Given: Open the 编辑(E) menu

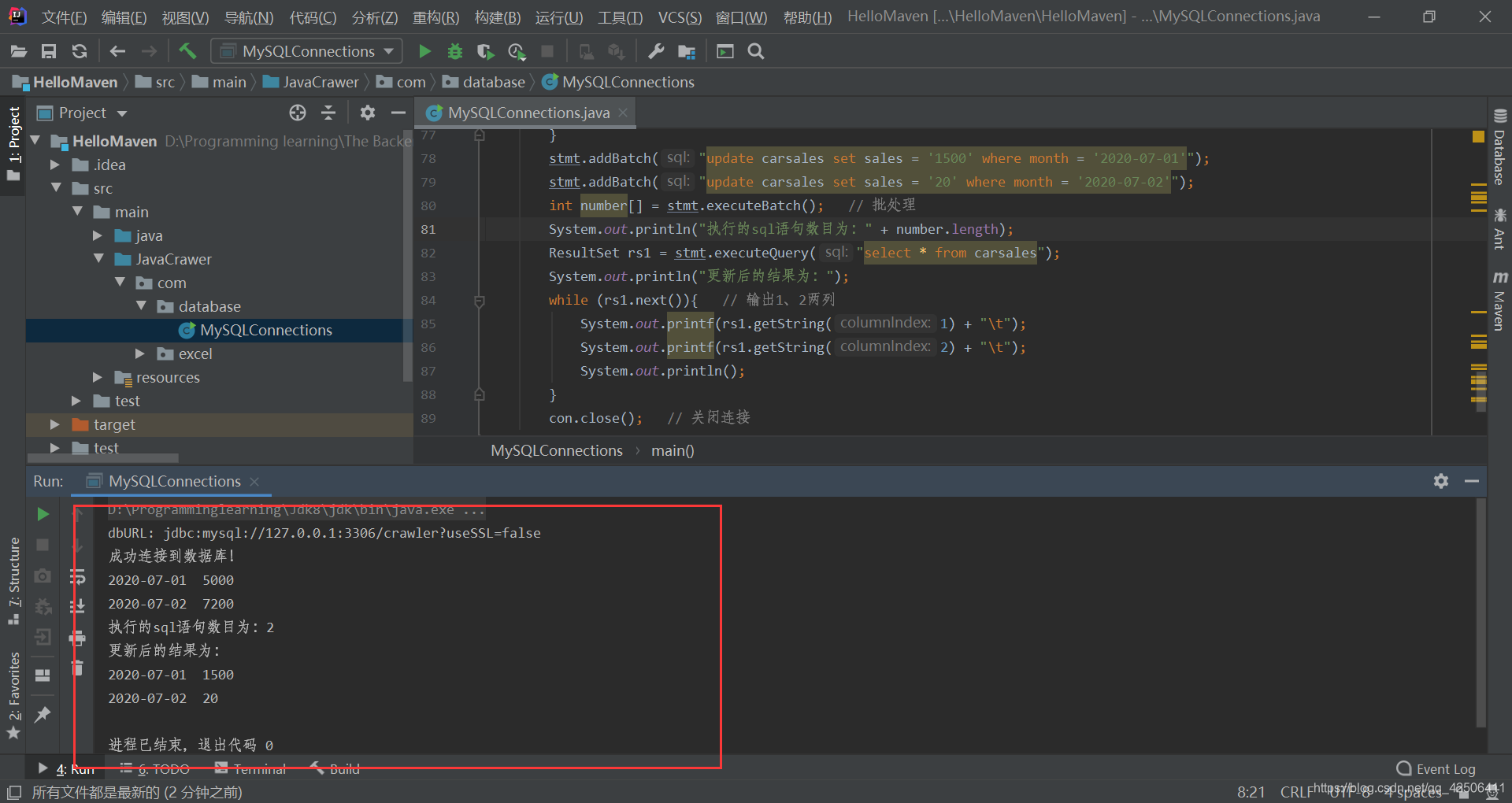Looking at the screenshot, I should pos(124,17).
